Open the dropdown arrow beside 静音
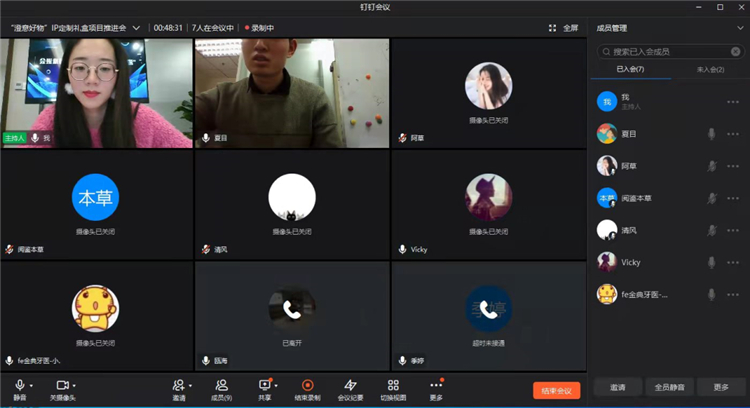Screen dimensions: 750x408 (x=31, y=386)
